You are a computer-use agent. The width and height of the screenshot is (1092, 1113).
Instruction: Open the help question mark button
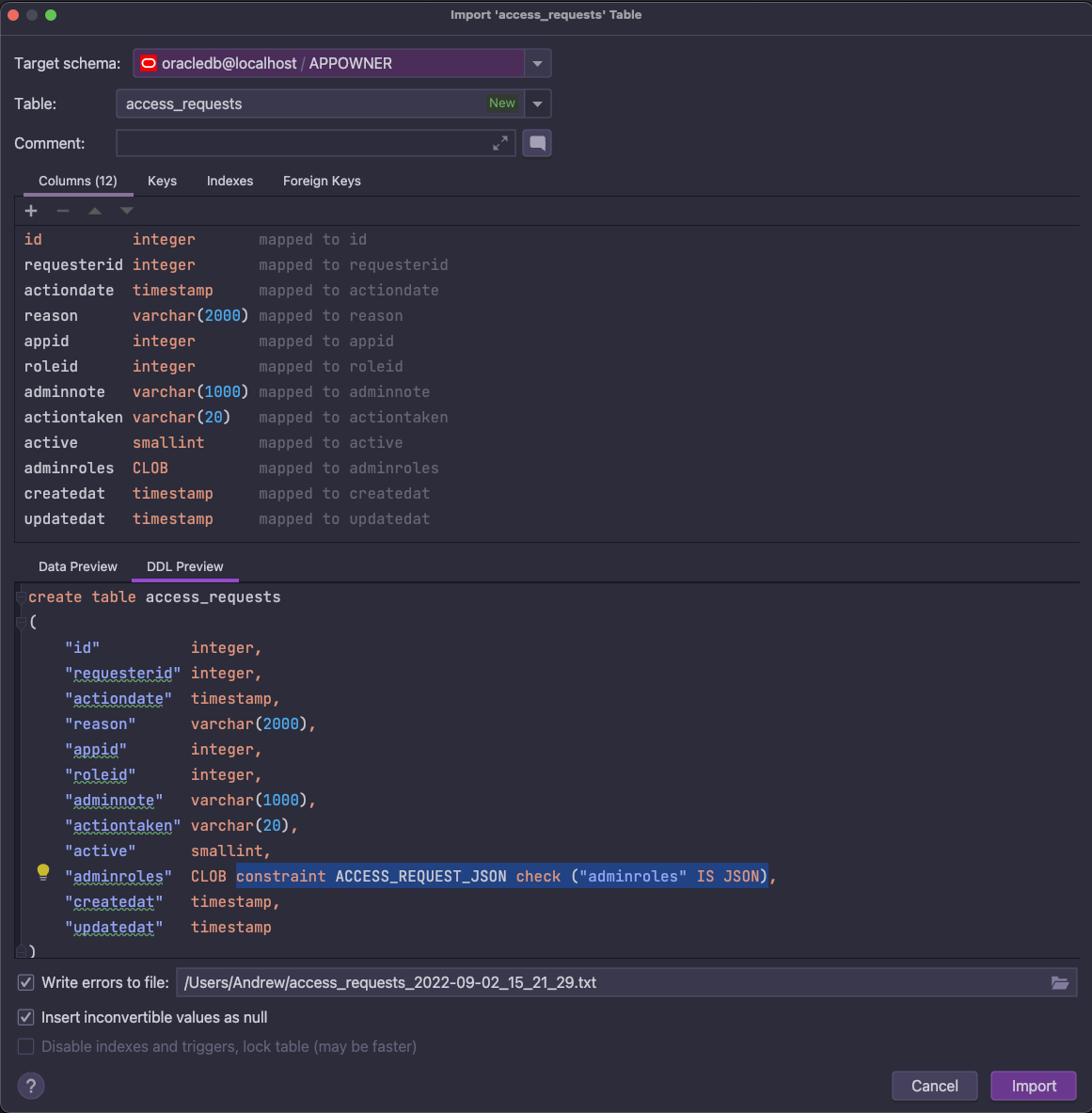tap(31, 1086)
